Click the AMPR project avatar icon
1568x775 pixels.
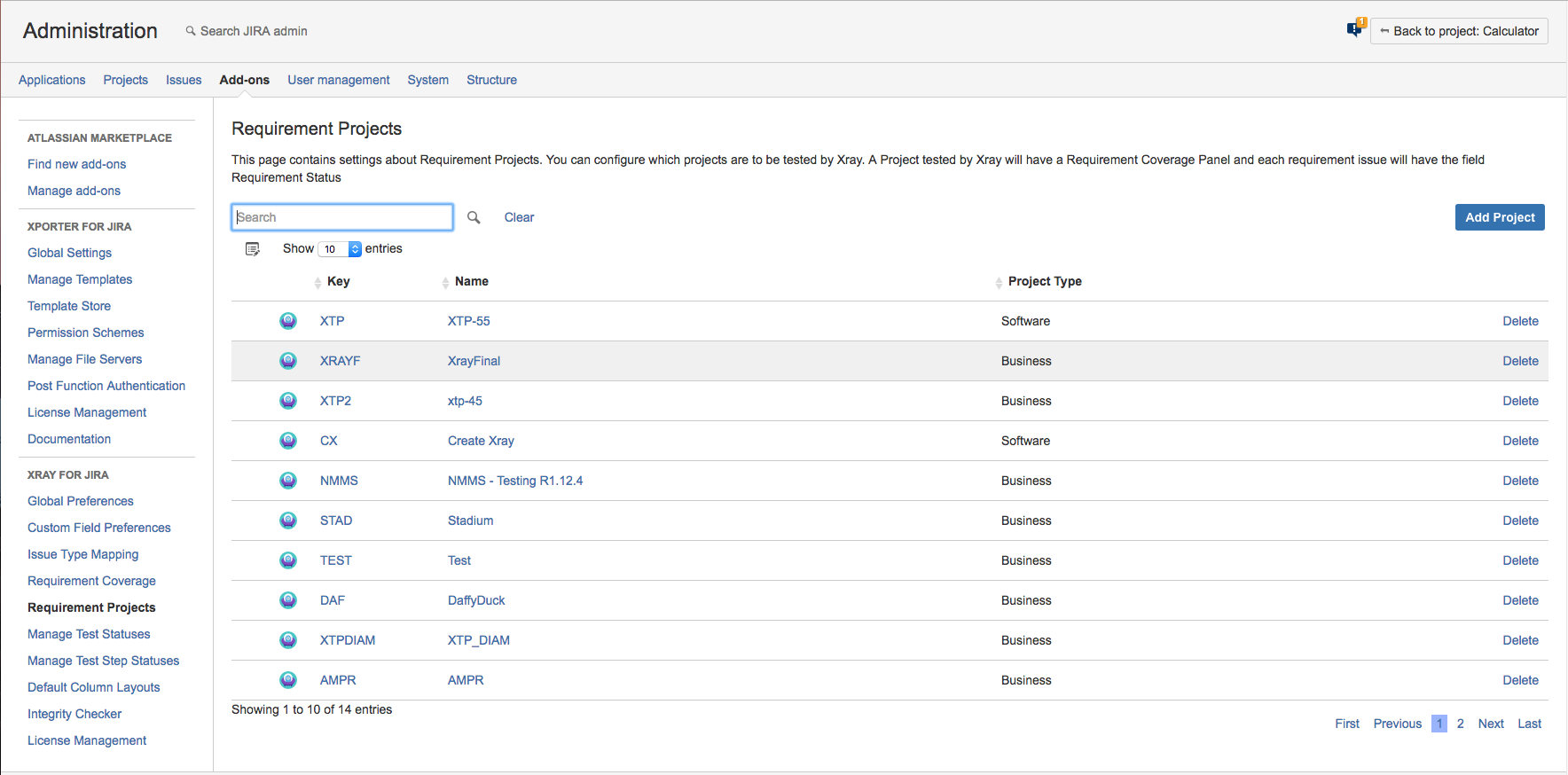click(x=288, y=680)
